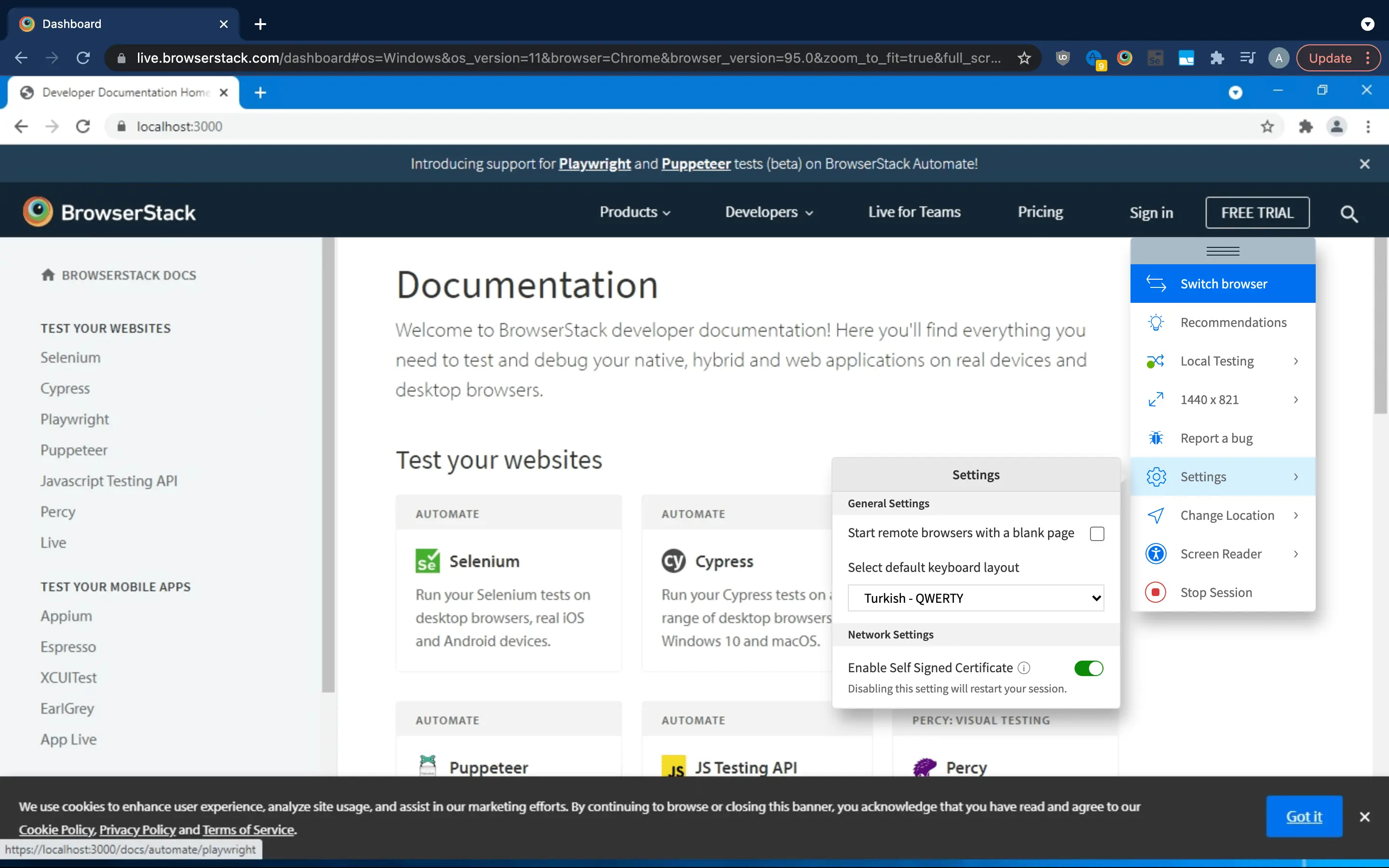Image resolution: width=1389 pixels, height=868 pixels.
Task: Select Switch browser menu item
Action: click(x=1223, y=284)
